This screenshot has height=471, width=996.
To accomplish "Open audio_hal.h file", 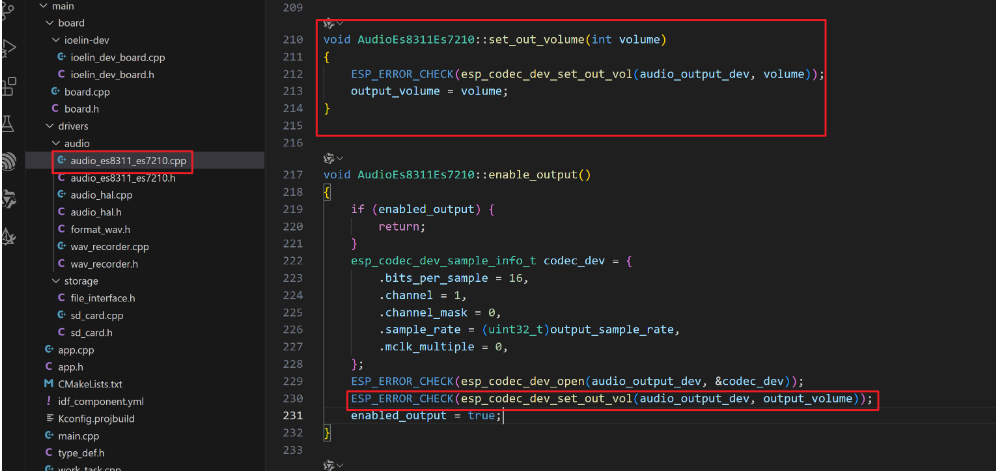I will point(96,212).
